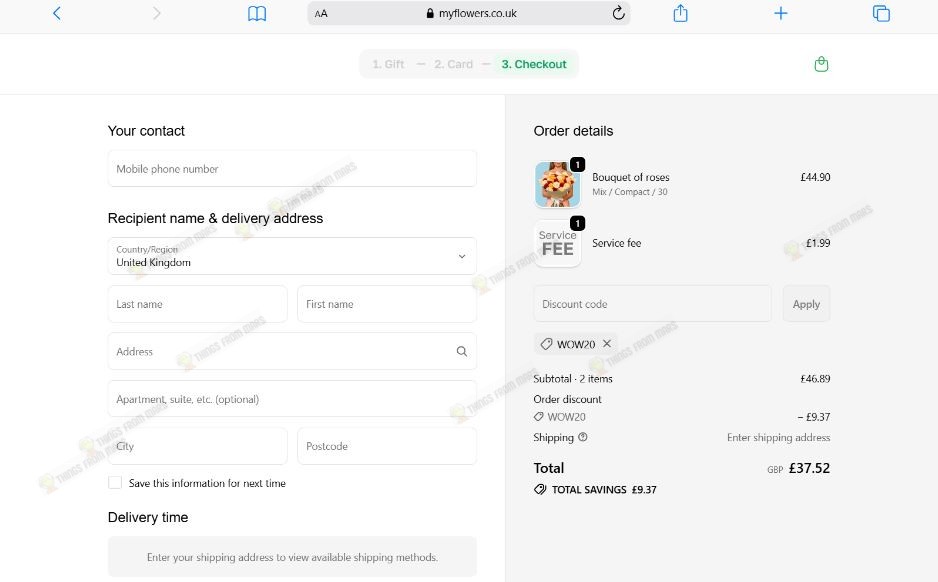Click the Postcode input field

387,446
